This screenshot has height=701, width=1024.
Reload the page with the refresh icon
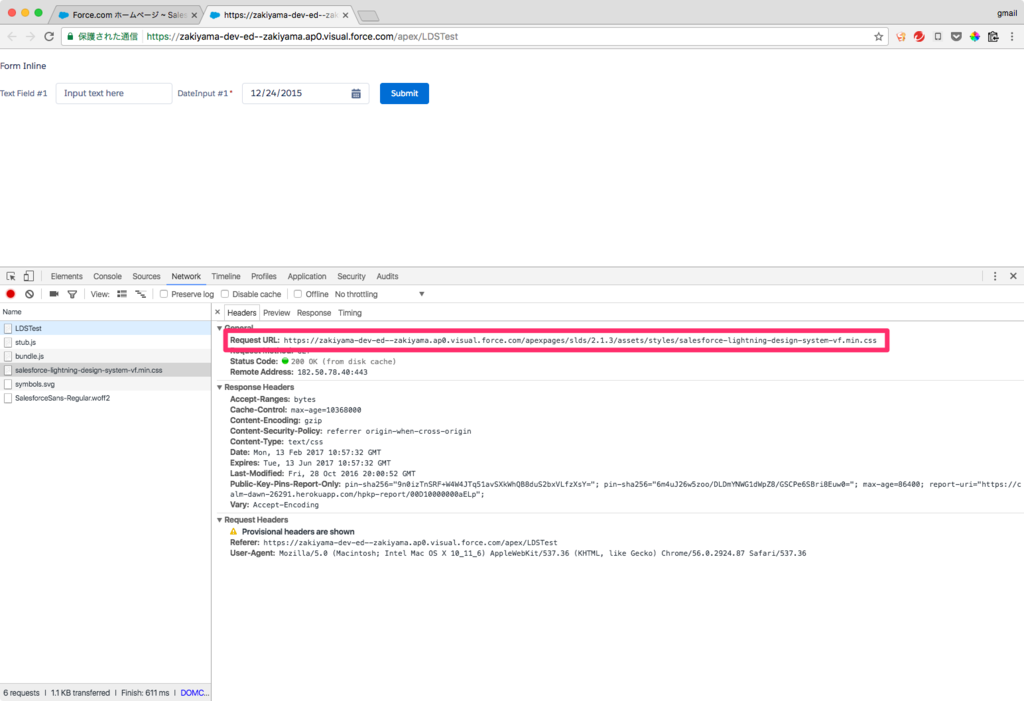point(49,37)
